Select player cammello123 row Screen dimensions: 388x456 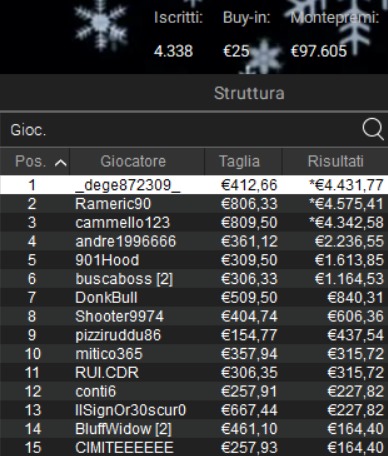click(x=194, y=222)
